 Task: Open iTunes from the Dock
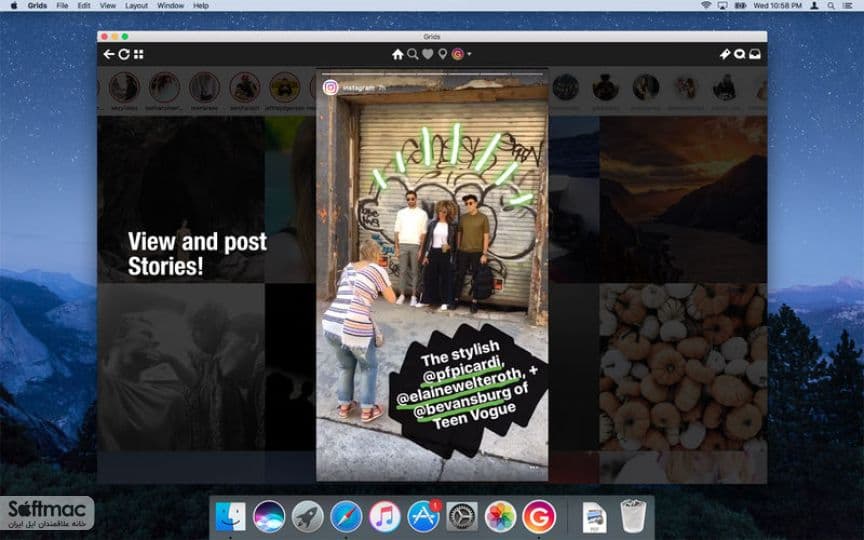click(x=385, y=516)
